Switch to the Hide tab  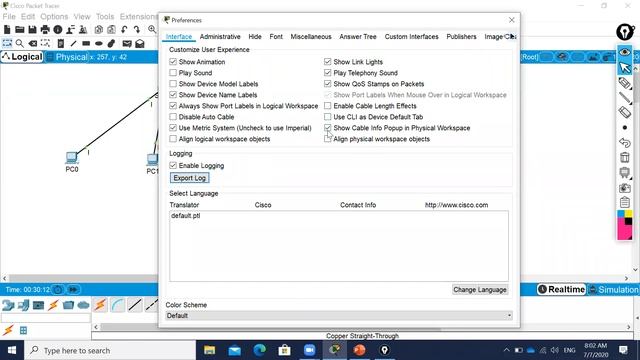[255, 36]
